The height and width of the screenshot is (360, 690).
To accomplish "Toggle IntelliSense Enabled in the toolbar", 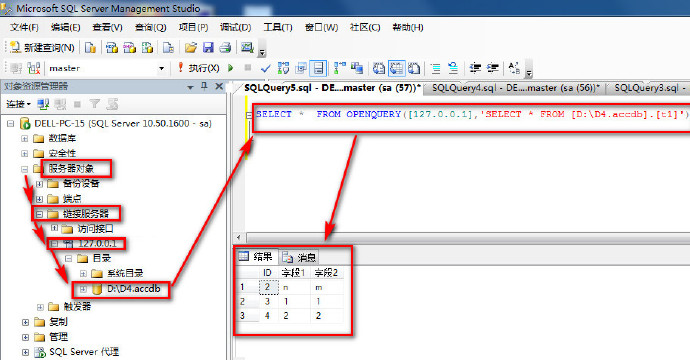I will click(318, 68).
